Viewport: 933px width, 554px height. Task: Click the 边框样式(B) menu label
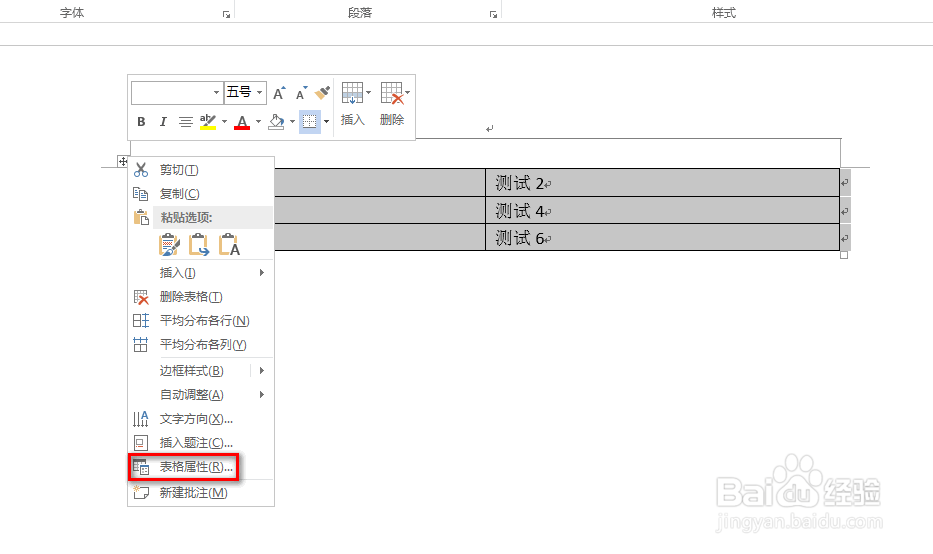click(x=192, y=371)
